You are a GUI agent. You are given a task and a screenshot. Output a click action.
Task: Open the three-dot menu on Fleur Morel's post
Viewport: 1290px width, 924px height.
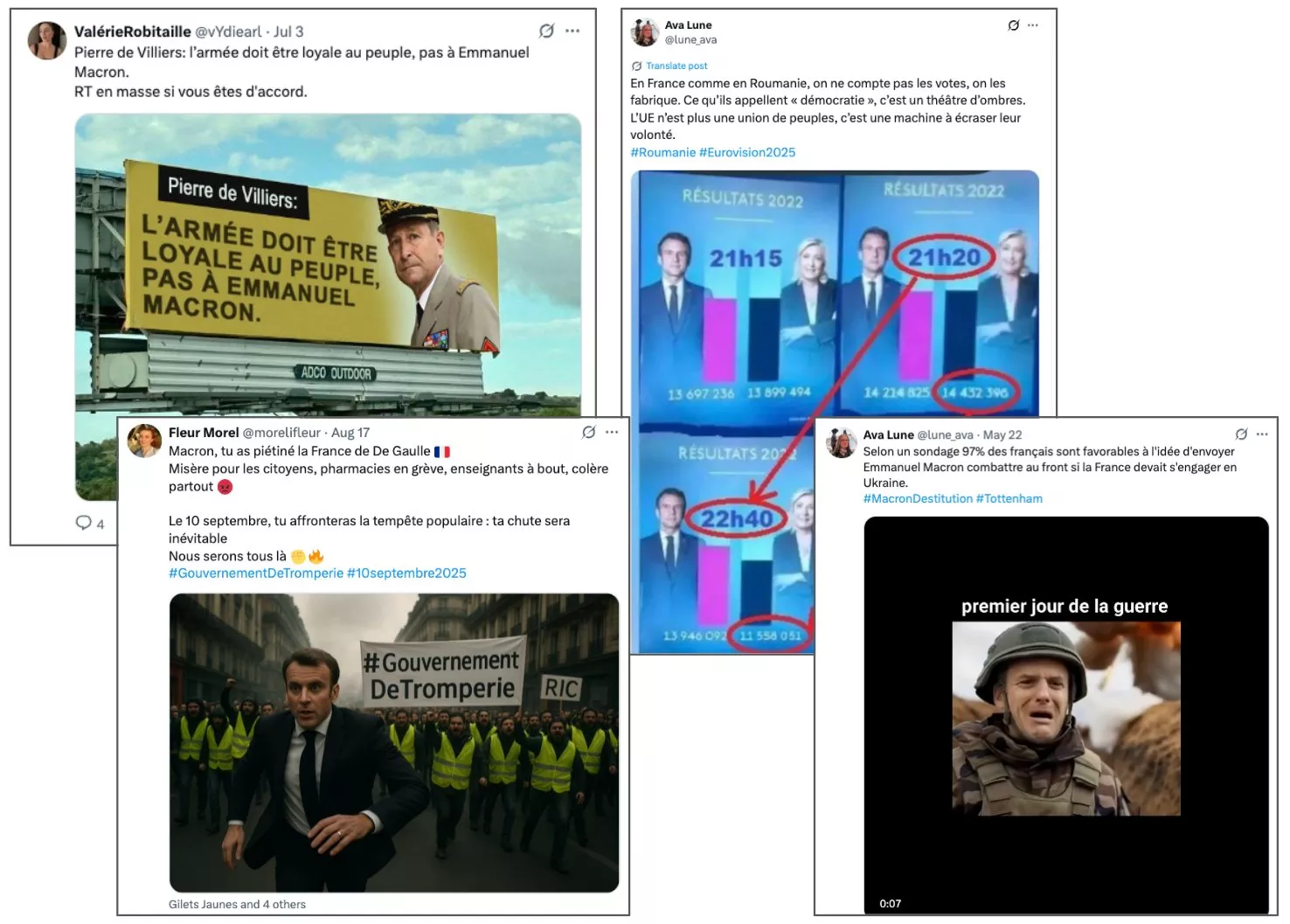612,432
